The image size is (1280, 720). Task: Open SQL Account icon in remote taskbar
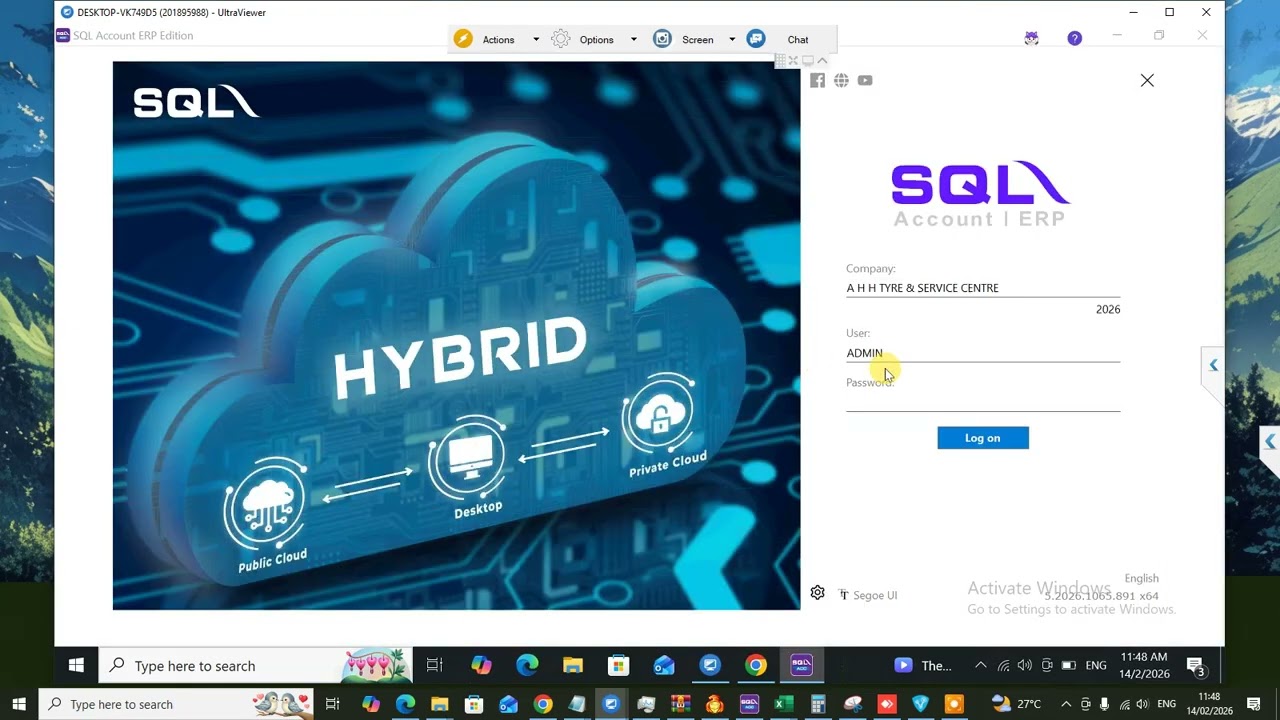tap(802, 665)
